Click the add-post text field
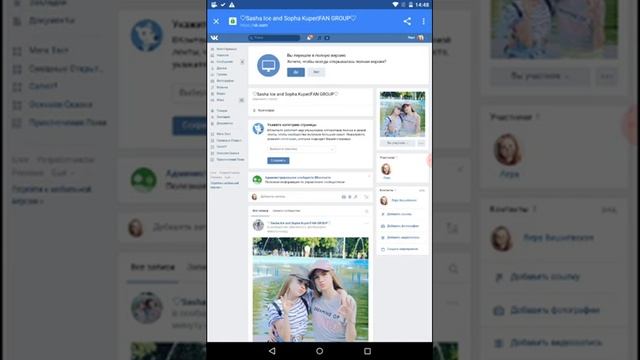This screenshot has height=360, width=640. (x=298, y=197)
